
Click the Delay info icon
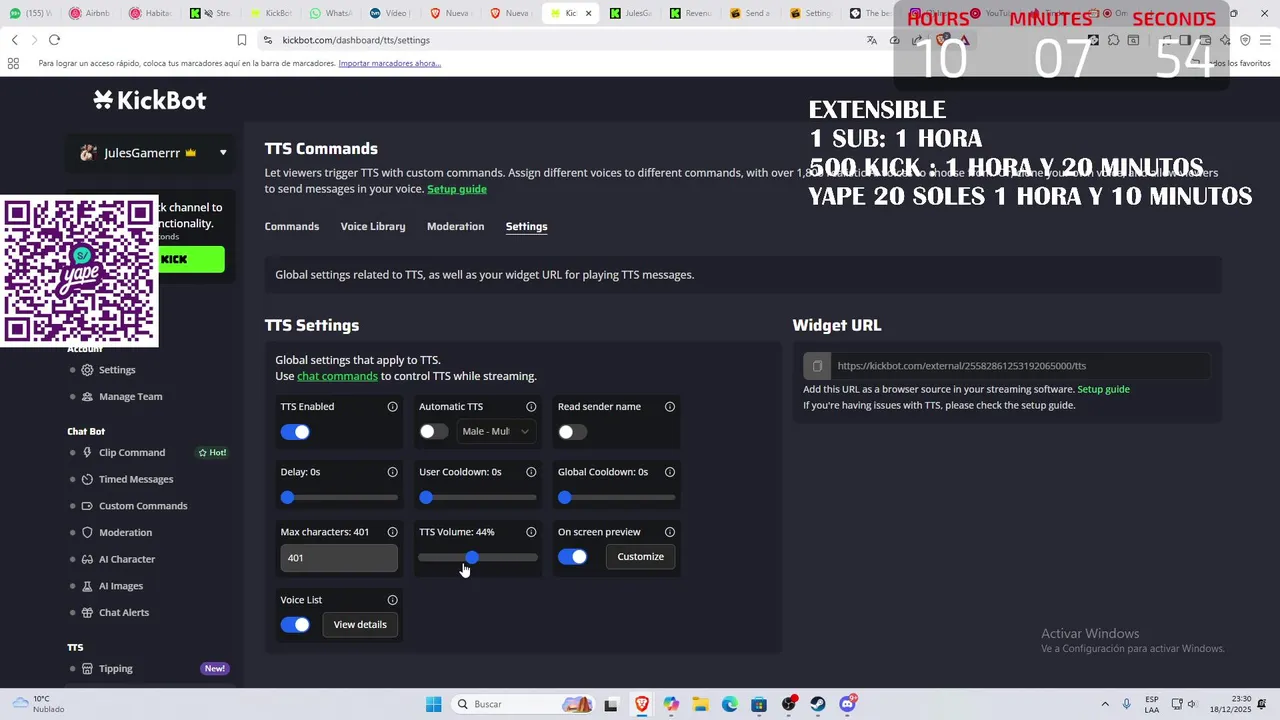point(392,472)
